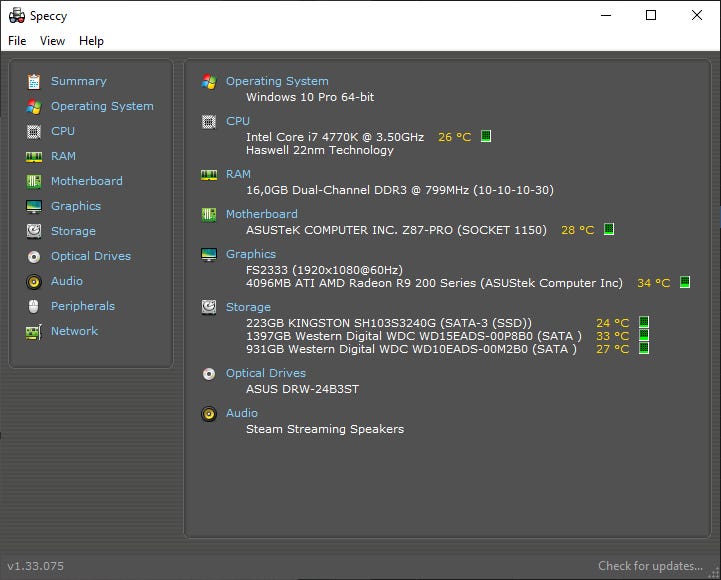Click the Audio speaker icon in sidebar
This screenshot has height=580, width=721.
34,281
